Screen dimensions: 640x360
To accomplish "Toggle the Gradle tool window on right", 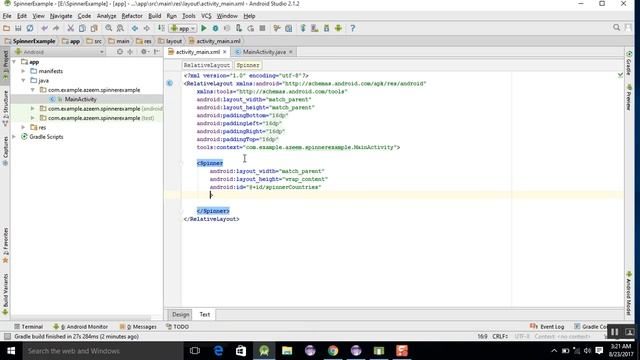I will [x=629, y=64].
